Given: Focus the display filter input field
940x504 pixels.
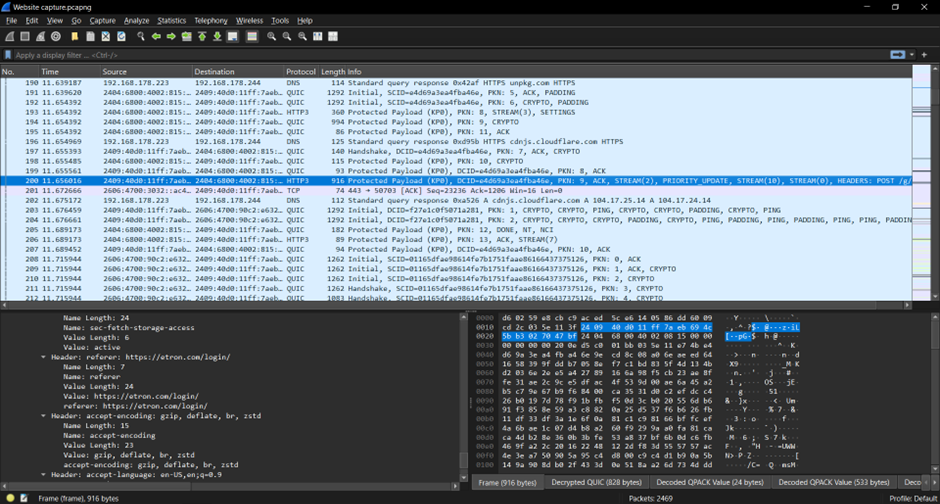Looking at the screenshot, I should click(x=450, y=55).
